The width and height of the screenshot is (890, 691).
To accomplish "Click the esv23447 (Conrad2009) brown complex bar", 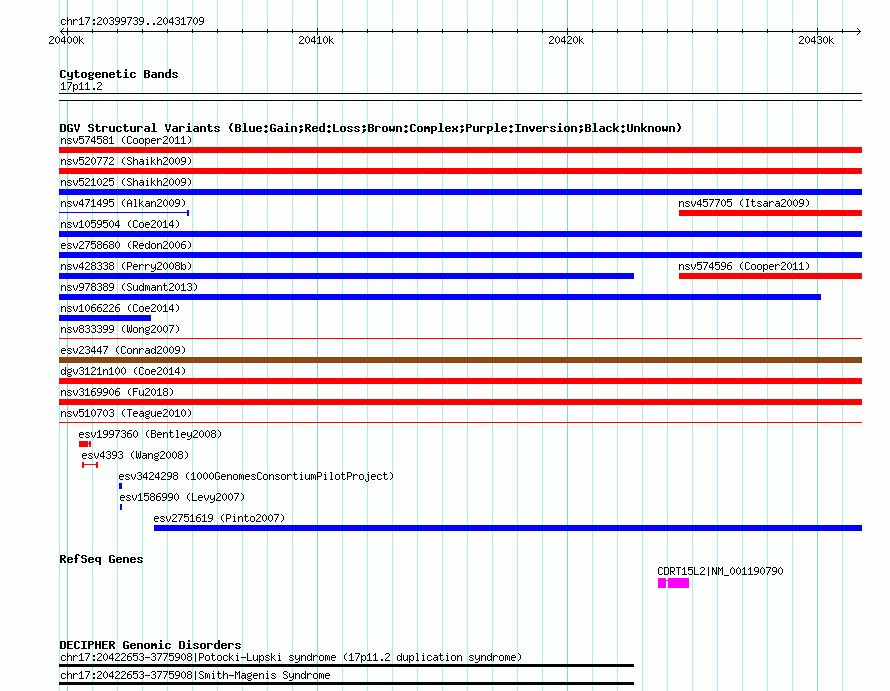I will click(460, 360).
